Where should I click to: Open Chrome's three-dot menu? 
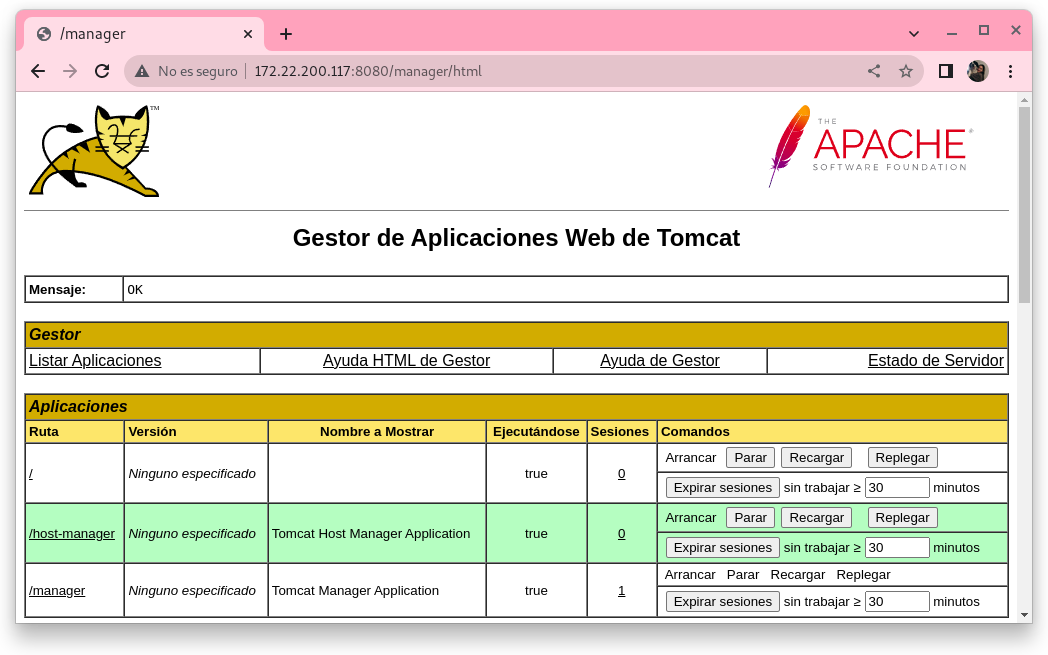tap(1010, 71)
